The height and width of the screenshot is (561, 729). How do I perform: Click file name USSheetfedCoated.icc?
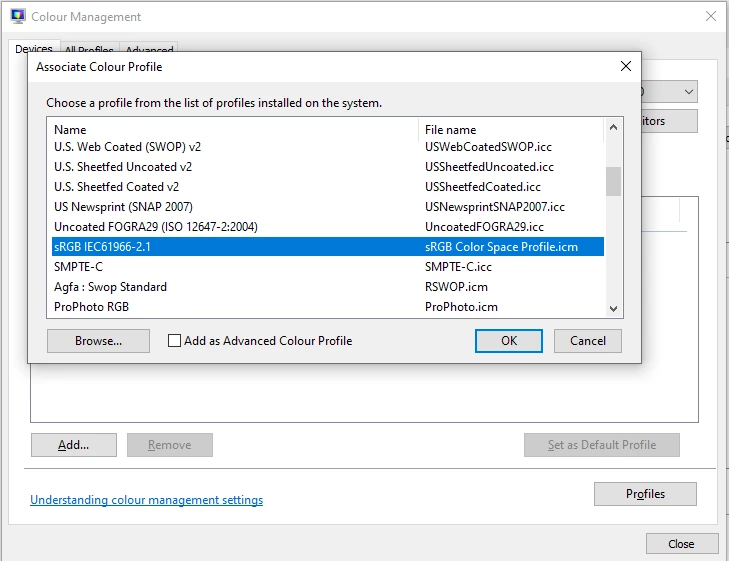point(483,187)
